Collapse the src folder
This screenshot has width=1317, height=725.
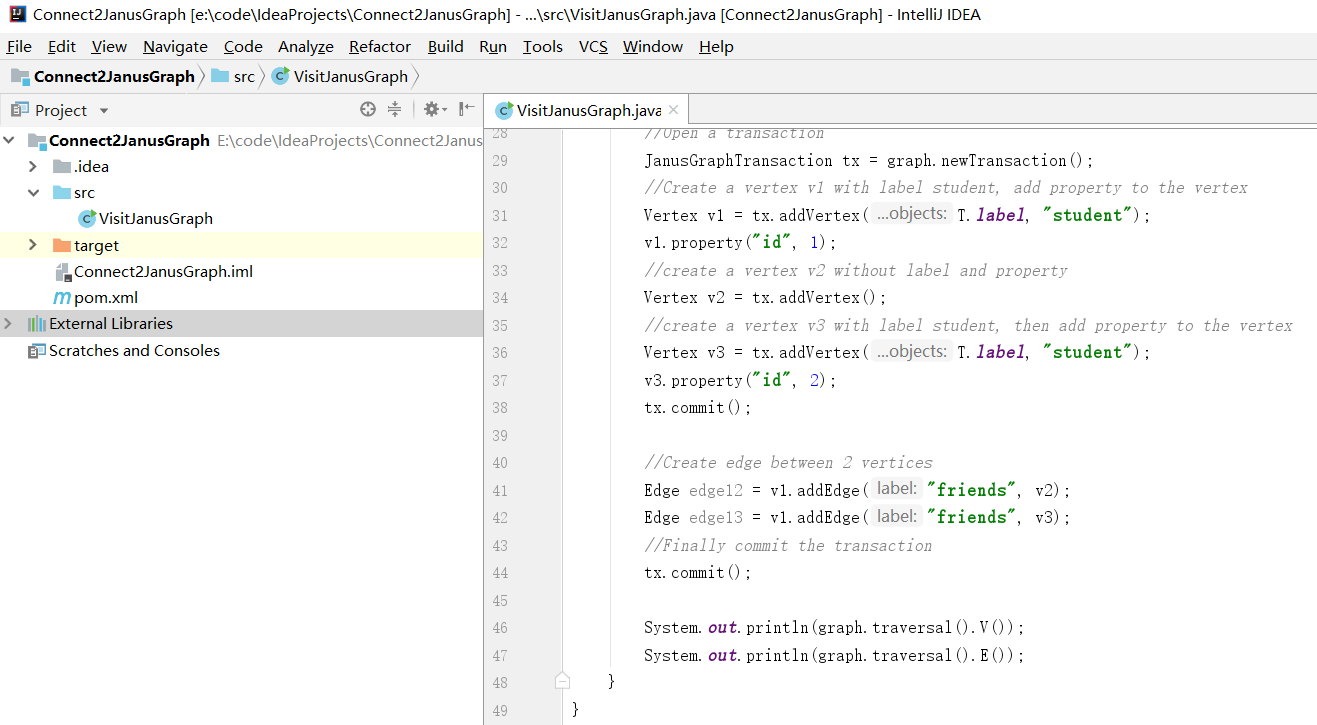(33, 193)
